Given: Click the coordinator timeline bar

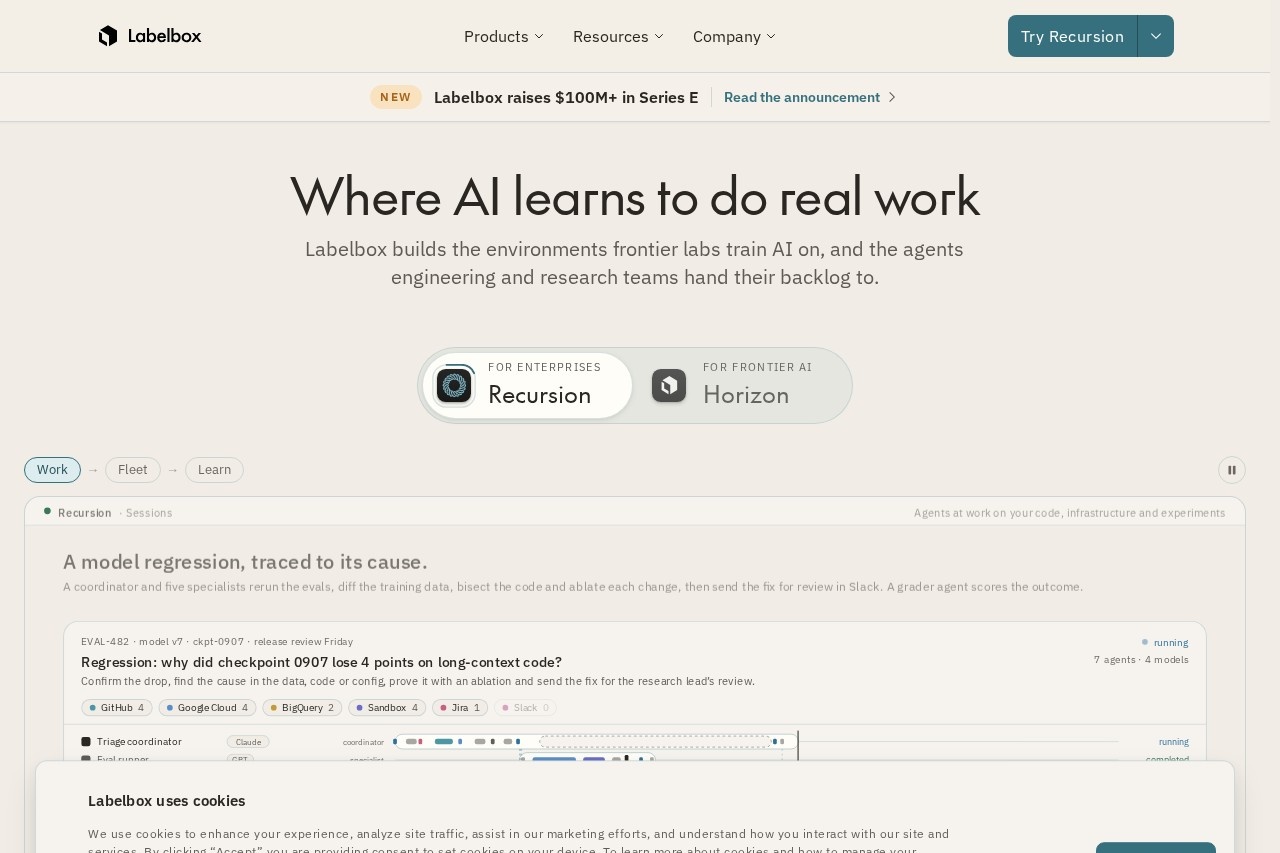Looking at the screenshot, I should [x=596, y=742].
